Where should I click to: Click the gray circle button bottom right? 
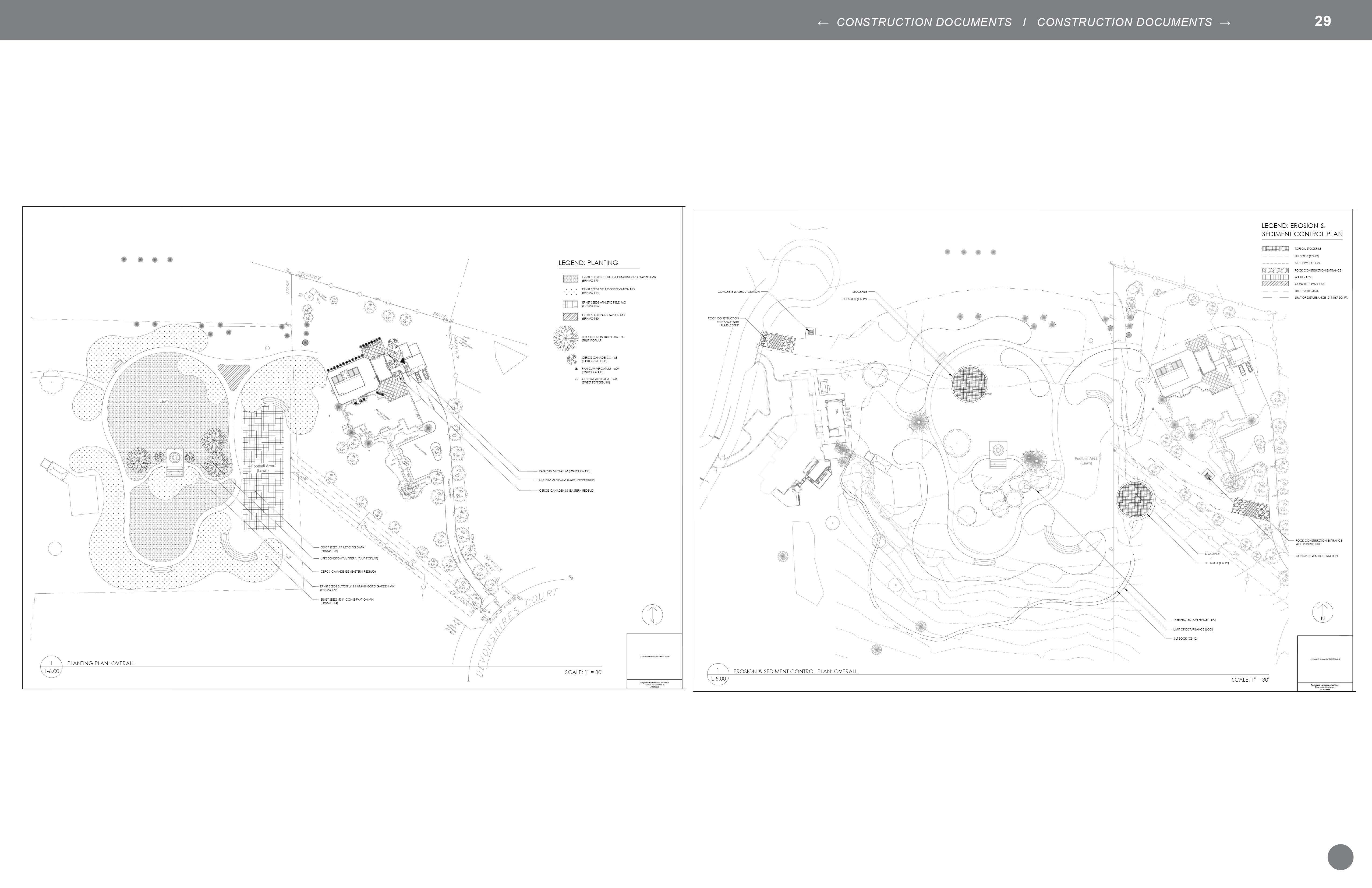pyautogui.click(x=1340, y=857)
